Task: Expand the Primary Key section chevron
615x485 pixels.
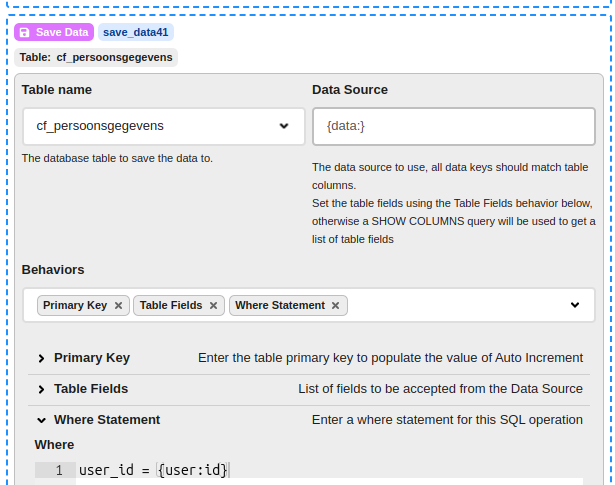Action: tap(41, 358)
